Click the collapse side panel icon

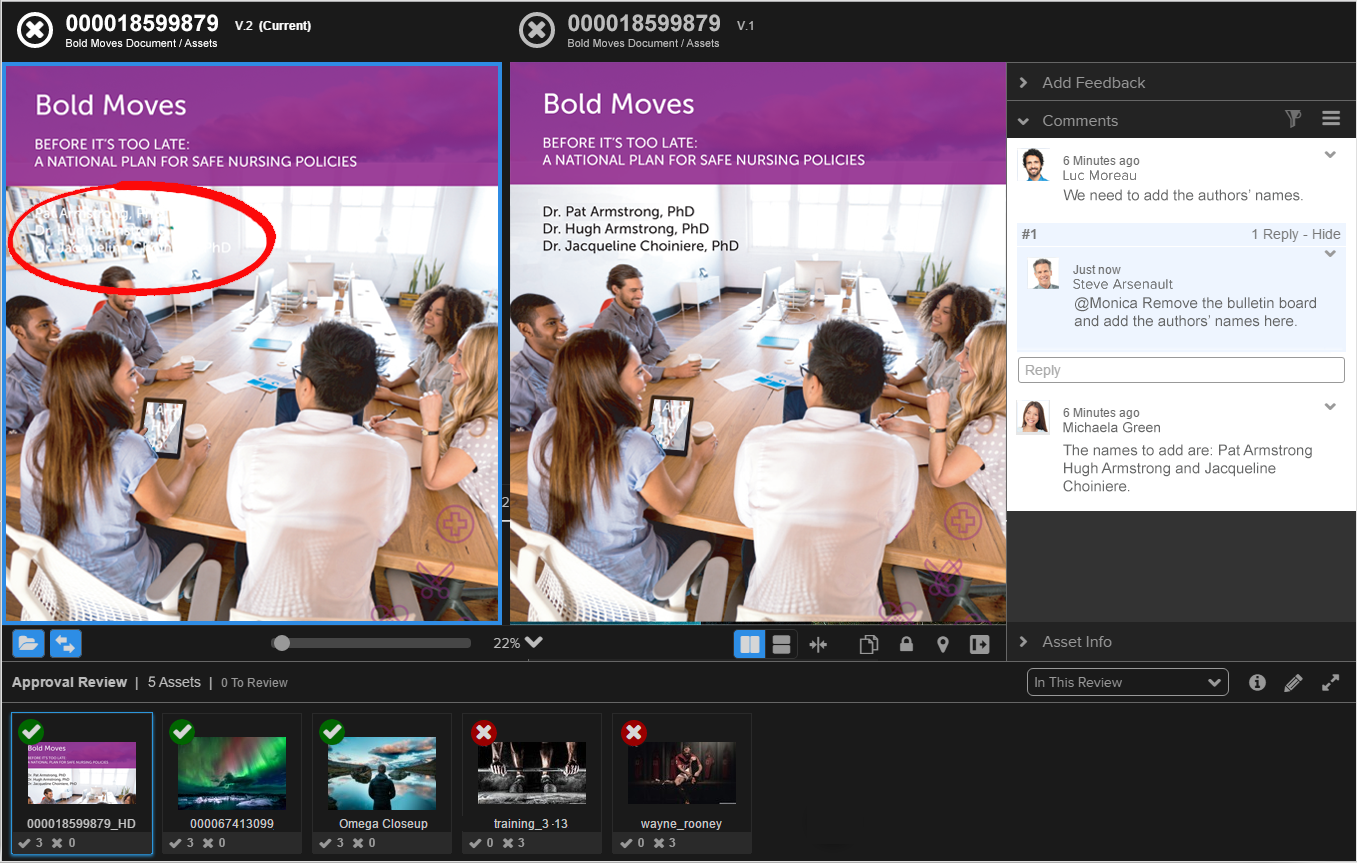(979, 645)
